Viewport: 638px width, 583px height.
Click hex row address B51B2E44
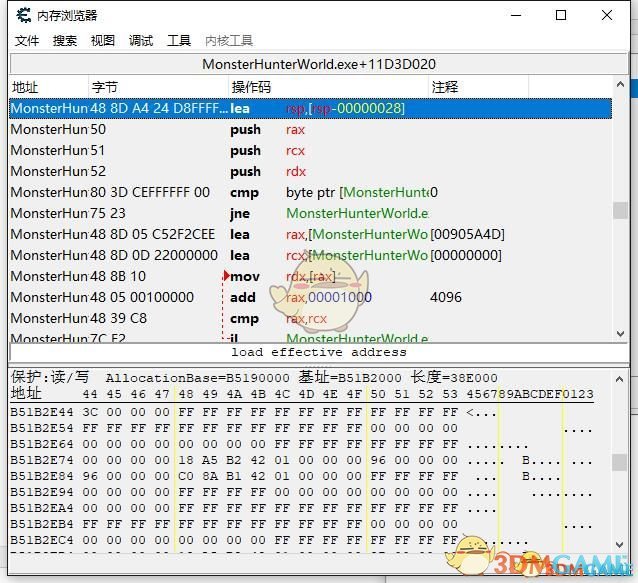click(42, 412)
